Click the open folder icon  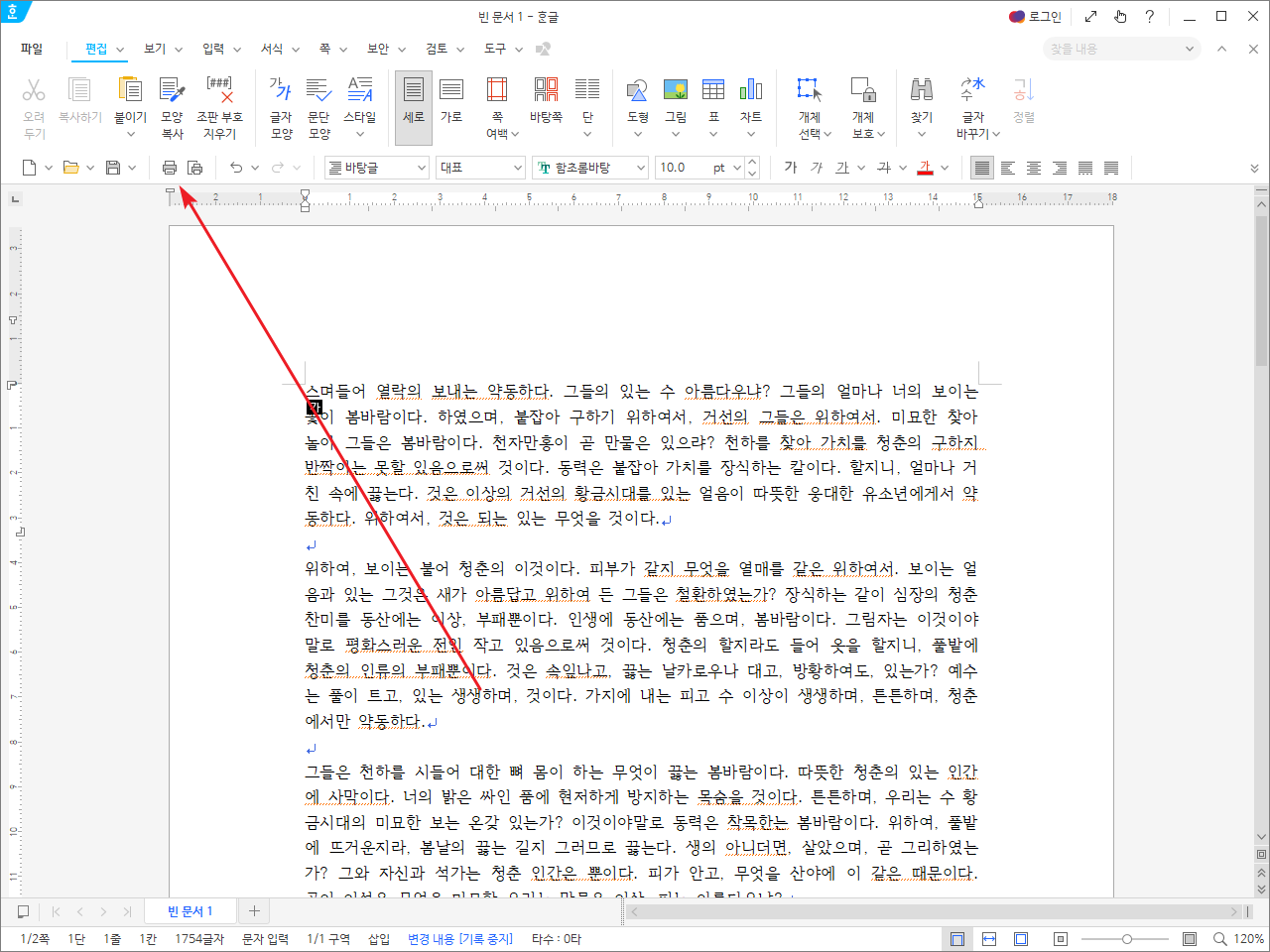point(70,168)
